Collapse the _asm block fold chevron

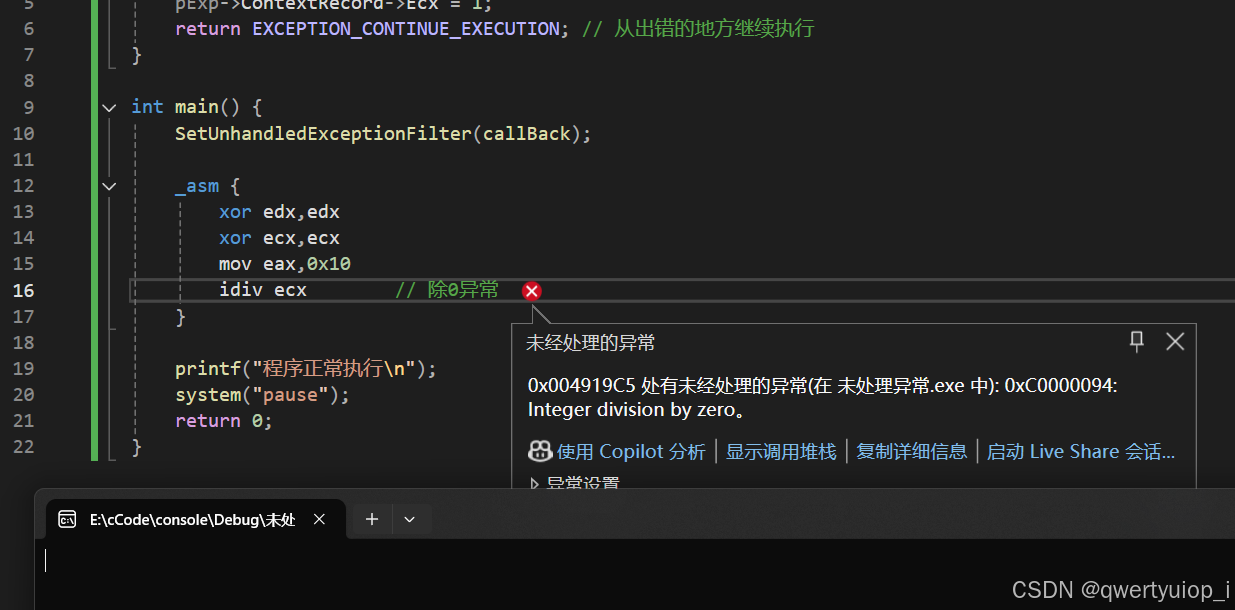click(x=109, y=186)
